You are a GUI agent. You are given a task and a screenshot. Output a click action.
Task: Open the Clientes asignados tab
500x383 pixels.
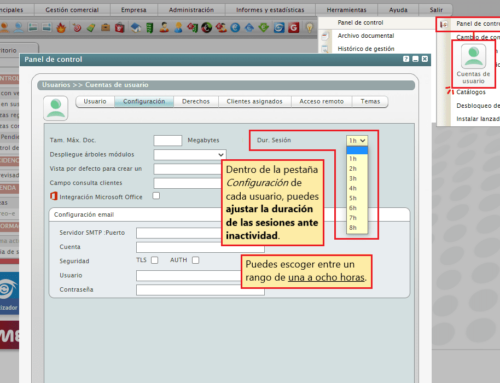point(255,101)
